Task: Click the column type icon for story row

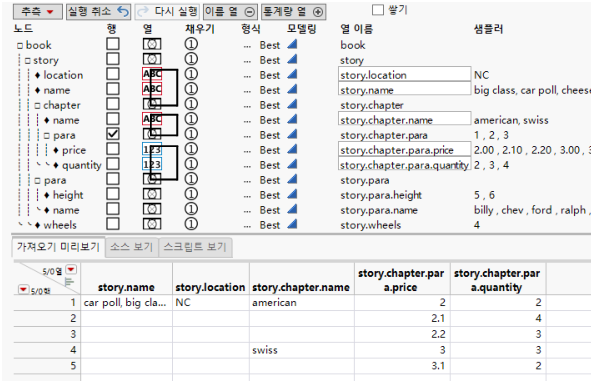Action: [x=152, y=60]
